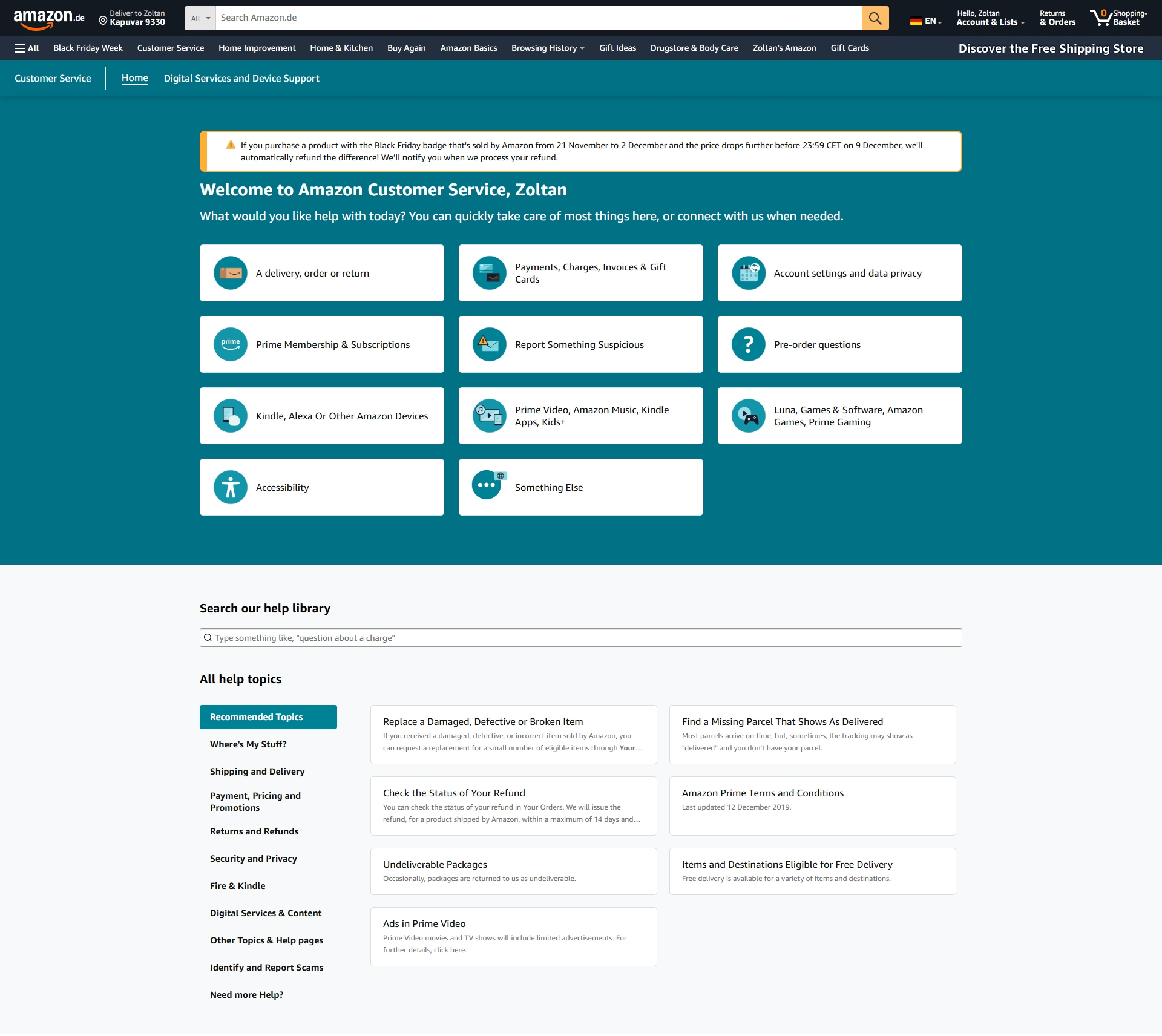Click the Prime Video and Music icon
The width and height of the screenshot is (1162, 1036).
point(490,416)
